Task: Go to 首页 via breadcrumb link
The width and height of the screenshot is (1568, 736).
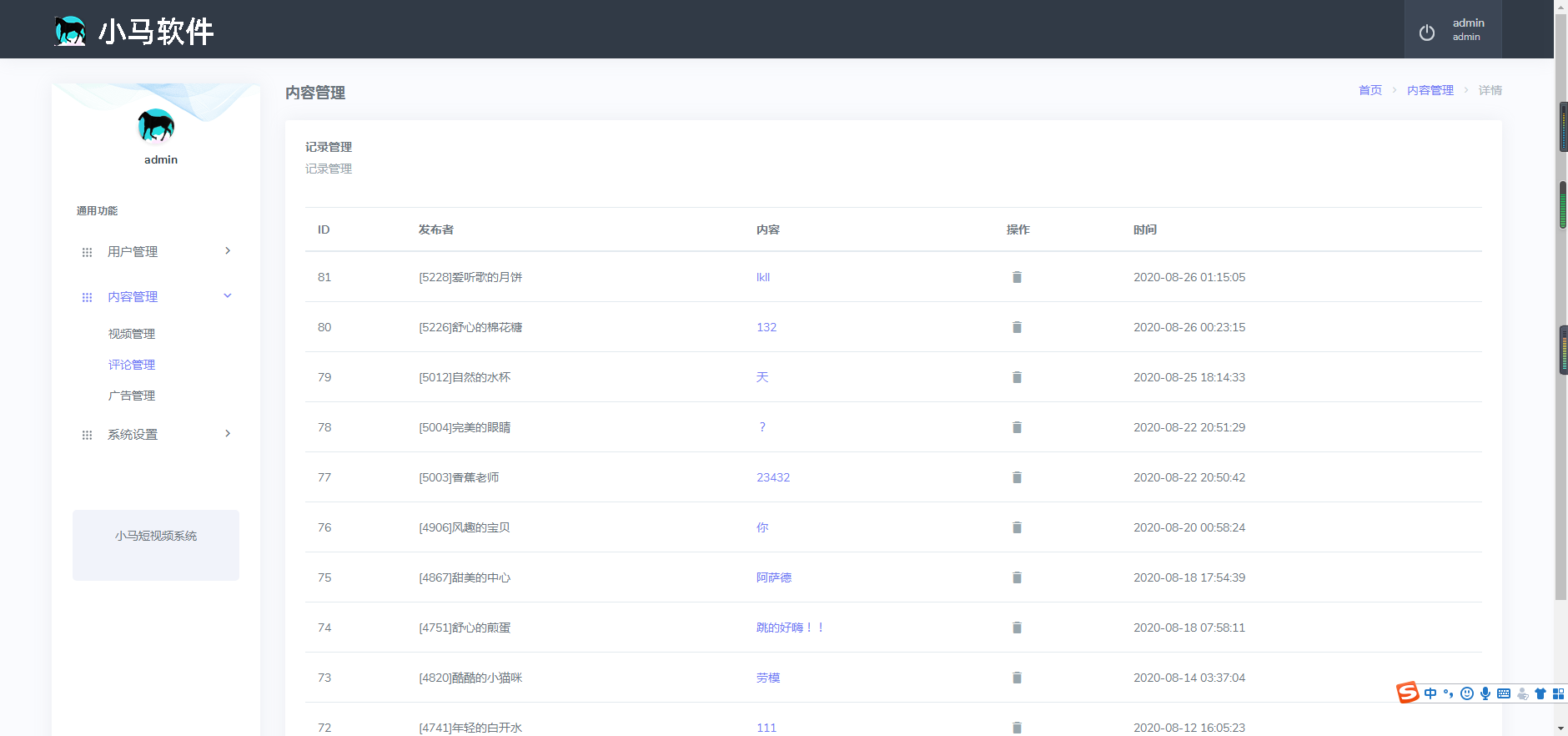Action: (1369, 90)
